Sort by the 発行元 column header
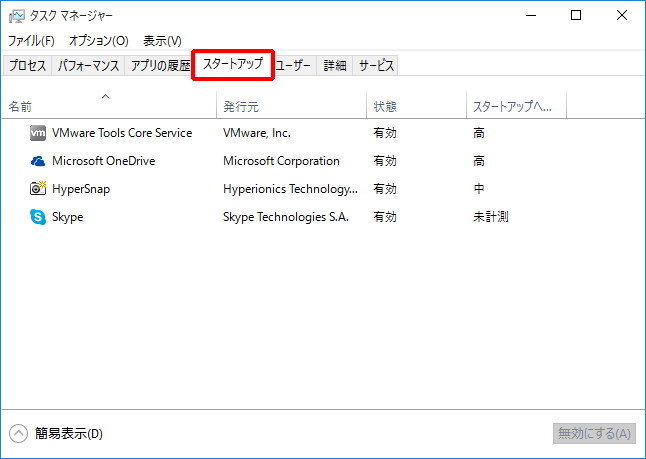 point(291,106)
